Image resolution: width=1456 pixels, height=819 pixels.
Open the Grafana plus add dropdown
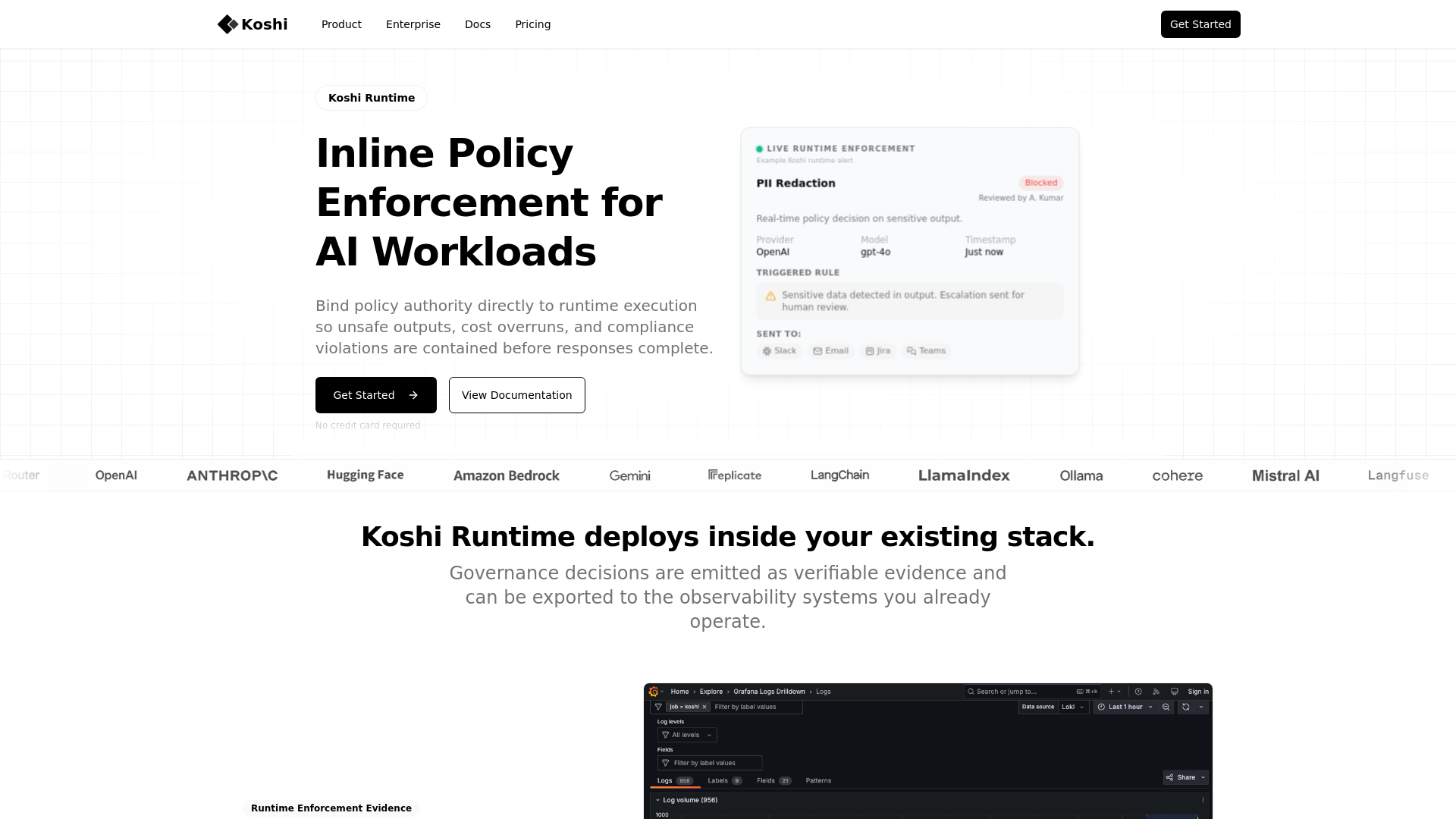1114,692
